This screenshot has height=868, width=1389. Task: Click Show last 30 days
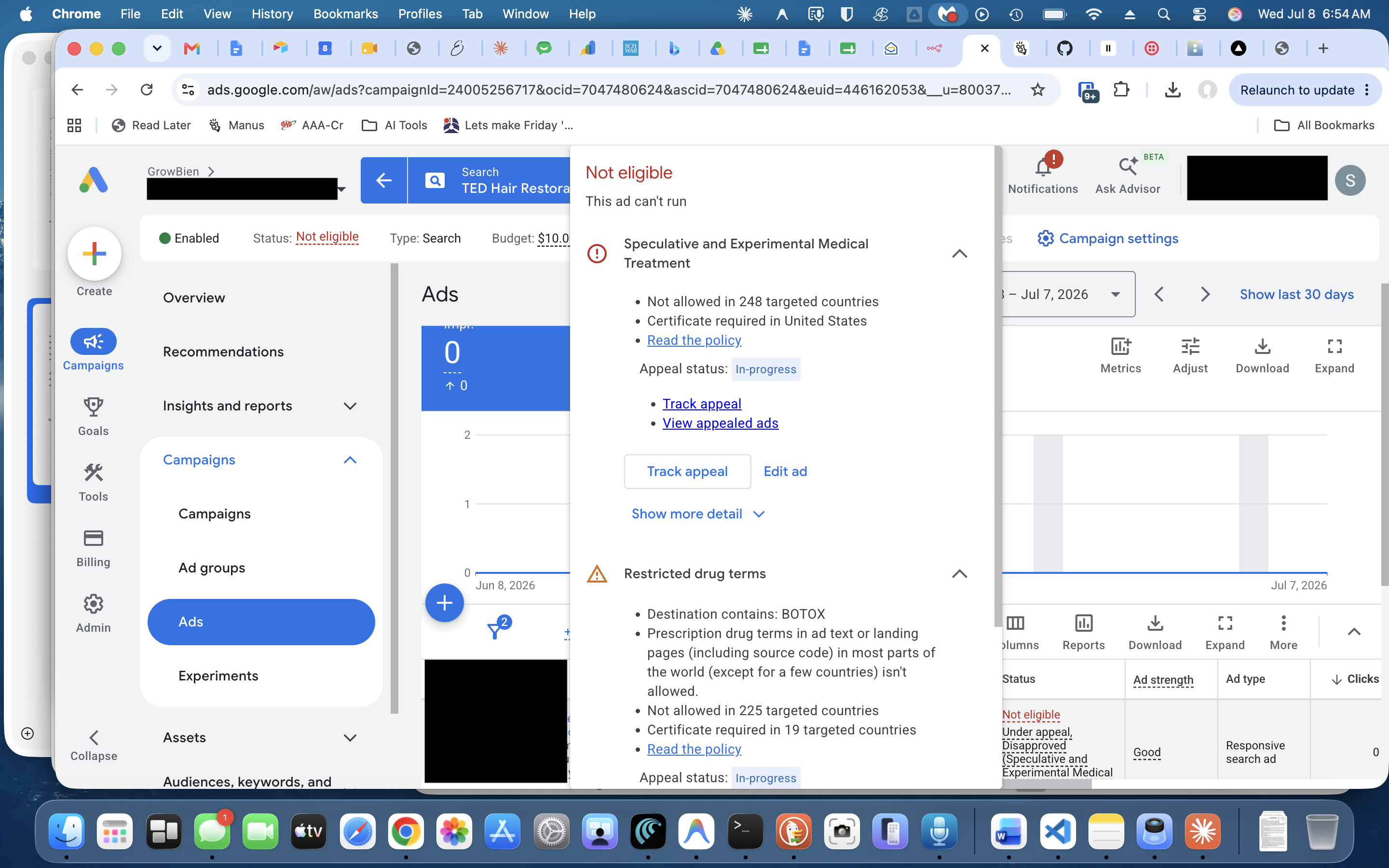1296,295
